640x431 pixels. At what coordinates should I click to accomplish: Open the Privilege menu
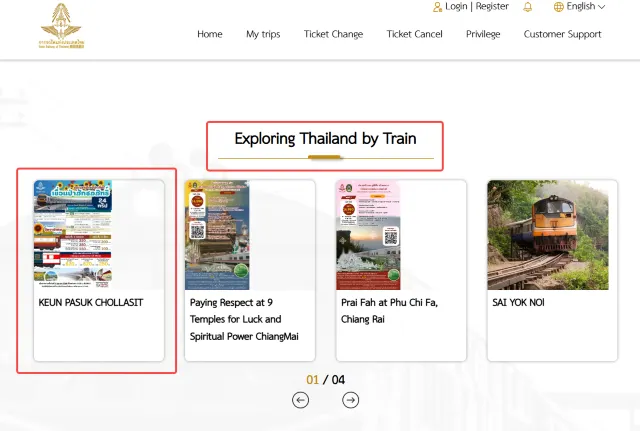pyautogui.click(x=483, y=34)
